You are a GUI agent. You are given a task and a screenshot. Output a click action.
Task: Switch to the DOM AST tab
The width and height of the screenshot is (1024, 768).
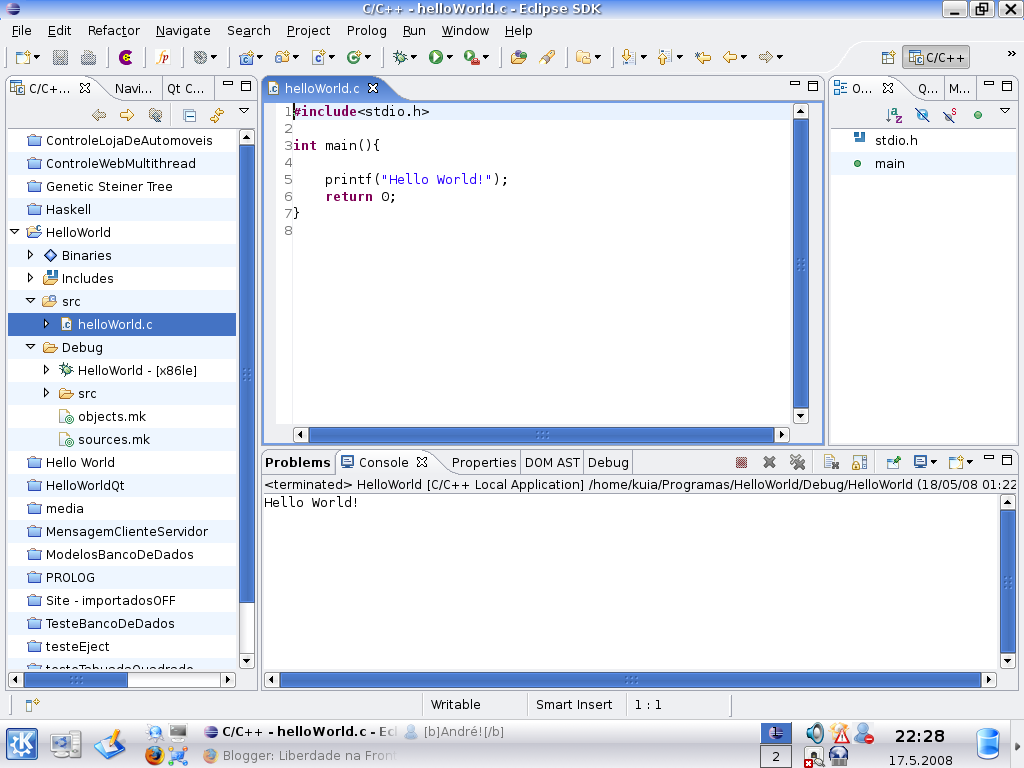click(x=552, y=462)
